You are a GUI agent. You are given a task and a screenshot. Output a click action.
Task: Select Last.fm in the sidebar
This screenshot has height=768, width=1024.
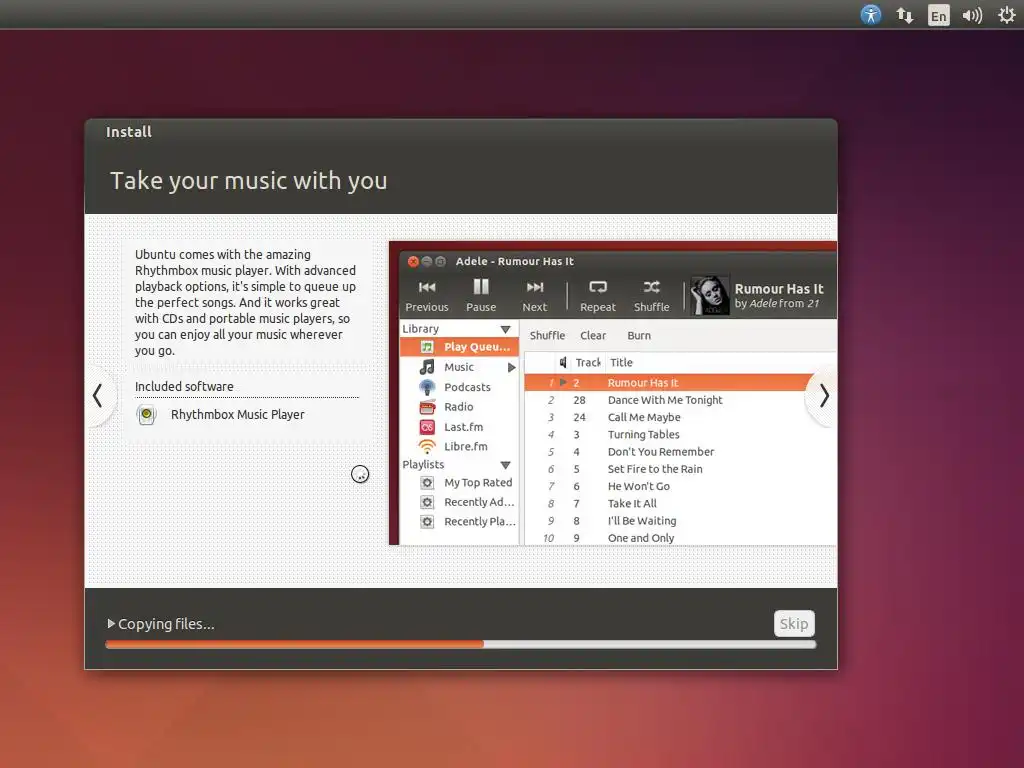pos(459,427)
